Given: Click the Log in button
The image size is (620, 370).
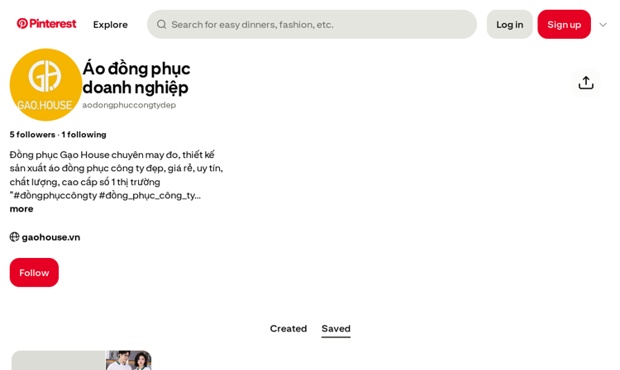Looking at the screenshot, I should (509, 25).
